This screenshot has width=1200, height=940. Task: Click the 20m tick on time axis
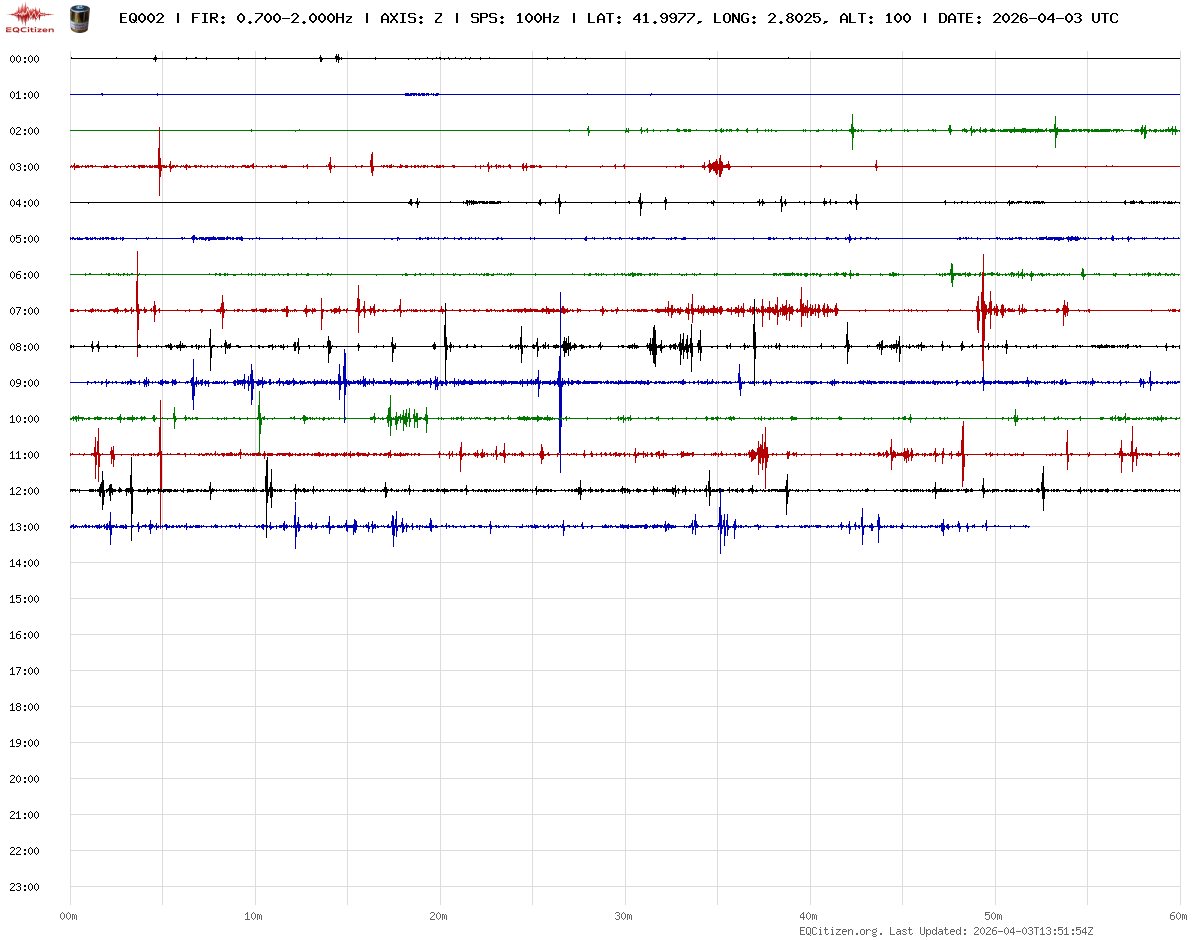439,916
